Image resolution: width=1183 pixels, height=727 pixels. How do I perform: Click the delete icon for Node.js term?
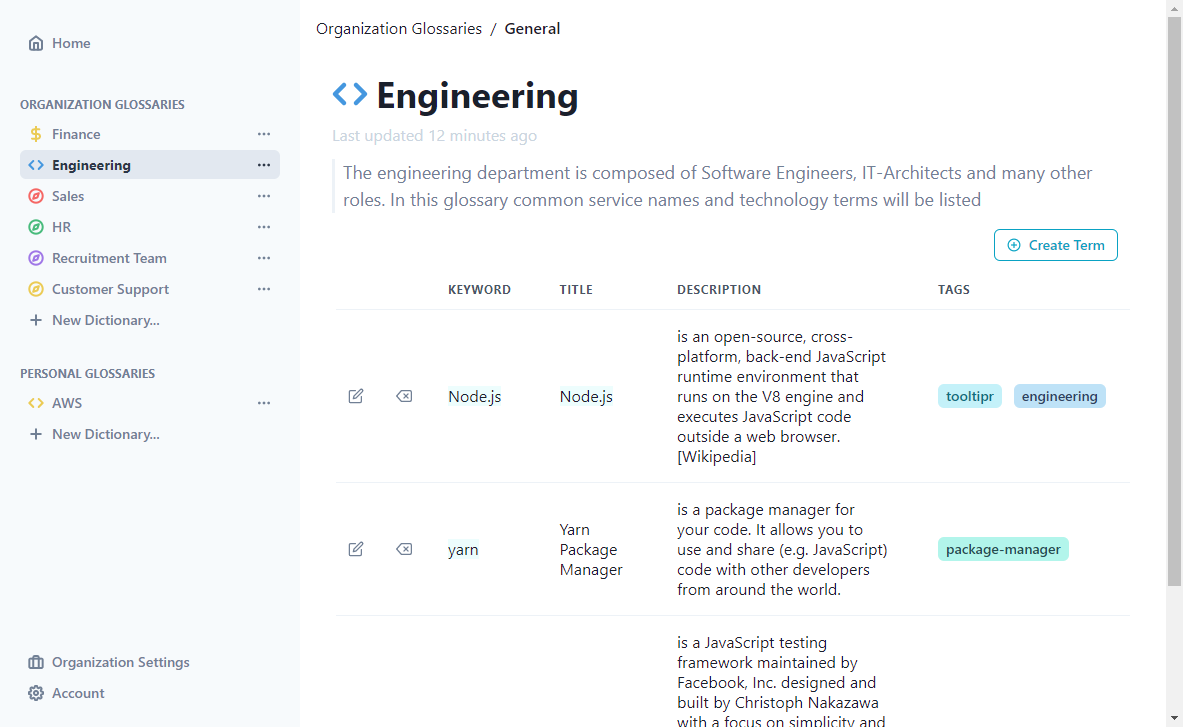tap(404, 396)
